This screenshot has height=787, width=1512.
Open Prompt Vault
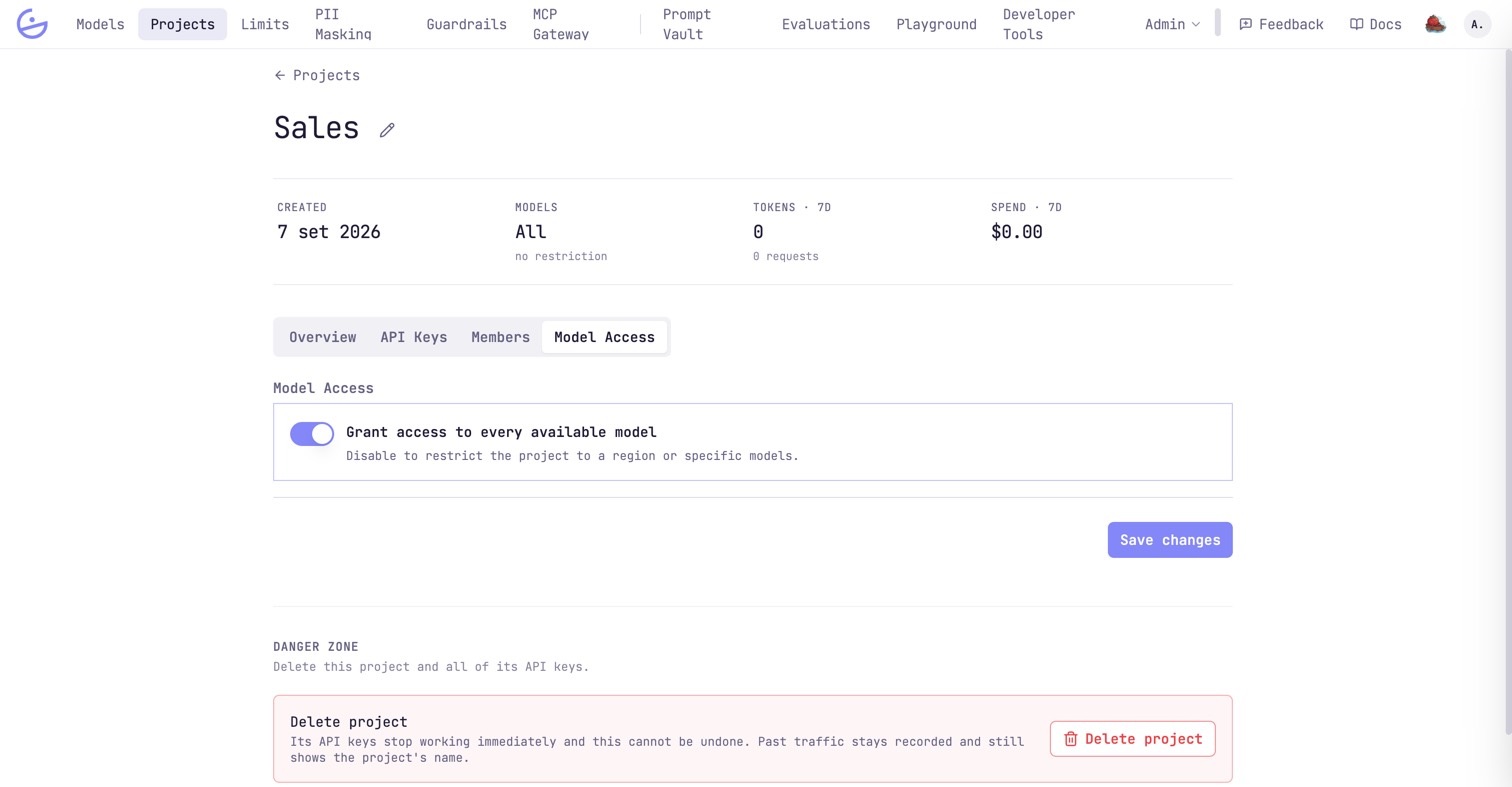[x=687, y=24]
